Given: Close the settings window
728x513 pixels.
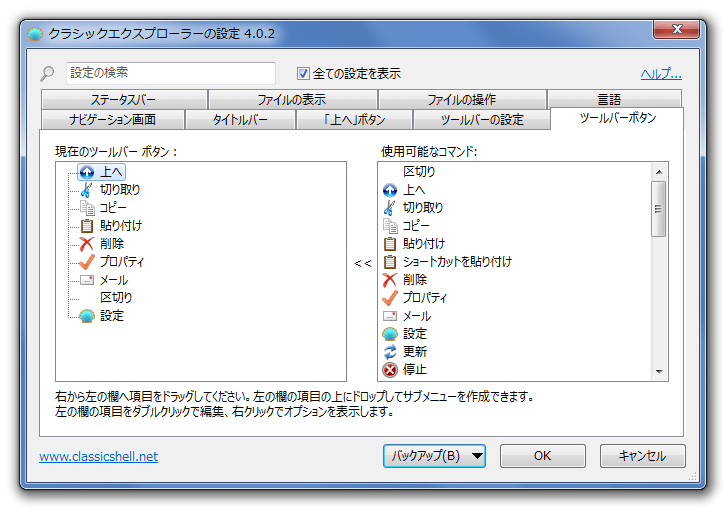Looking at the screenshot, I should coord(676,29).
